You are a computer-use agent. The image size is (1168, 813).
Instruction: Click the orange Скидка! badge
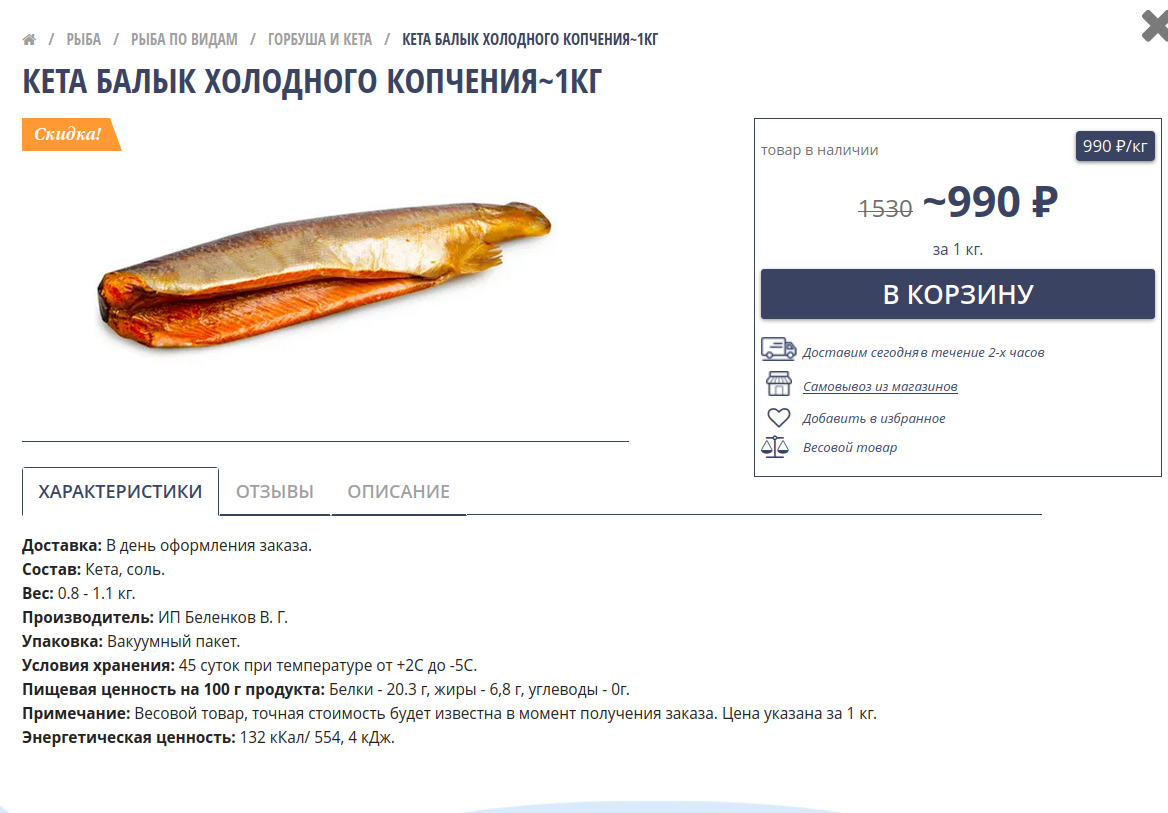pos(71,134)
